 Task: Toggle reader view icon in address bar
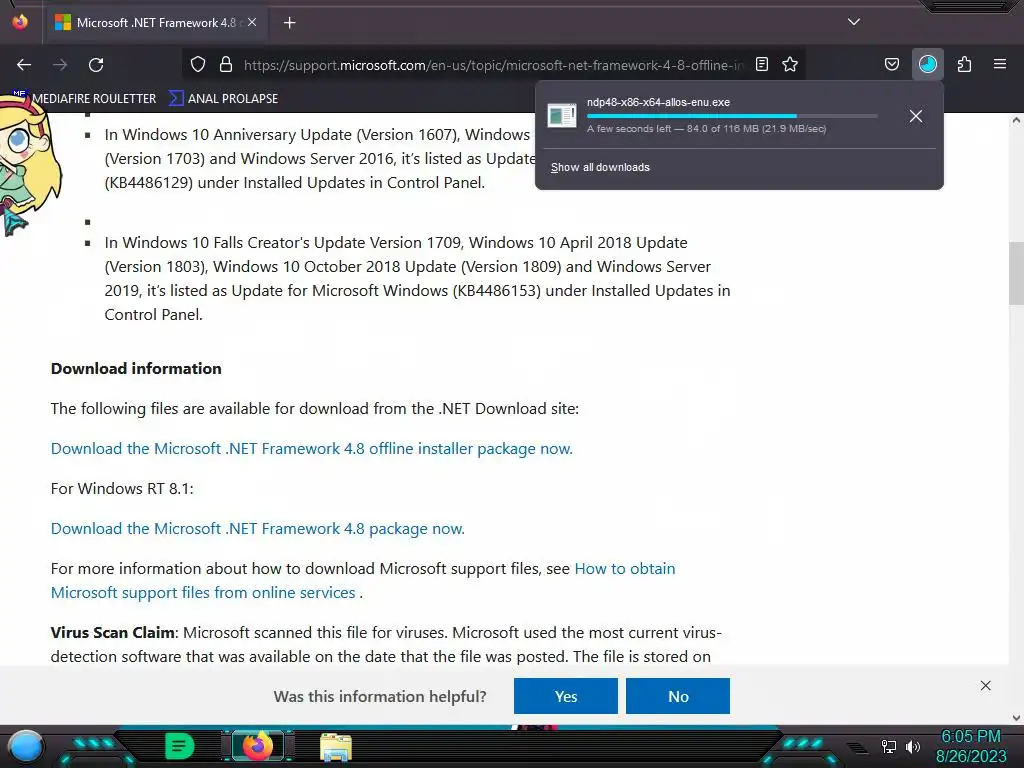click(761, 65)
